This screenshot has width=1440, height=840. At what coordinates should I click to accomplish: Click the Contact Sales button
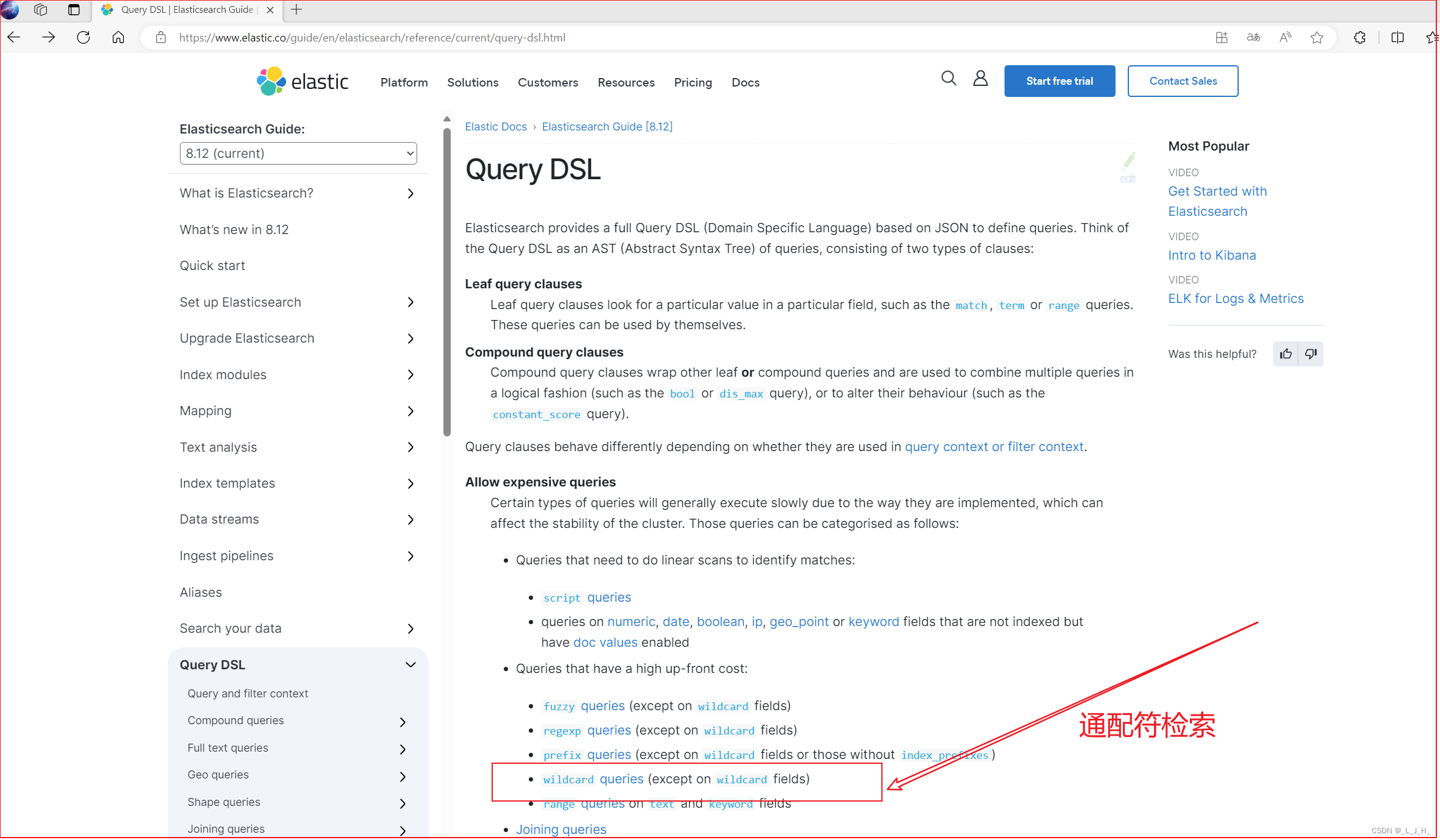click(1183, 81)
